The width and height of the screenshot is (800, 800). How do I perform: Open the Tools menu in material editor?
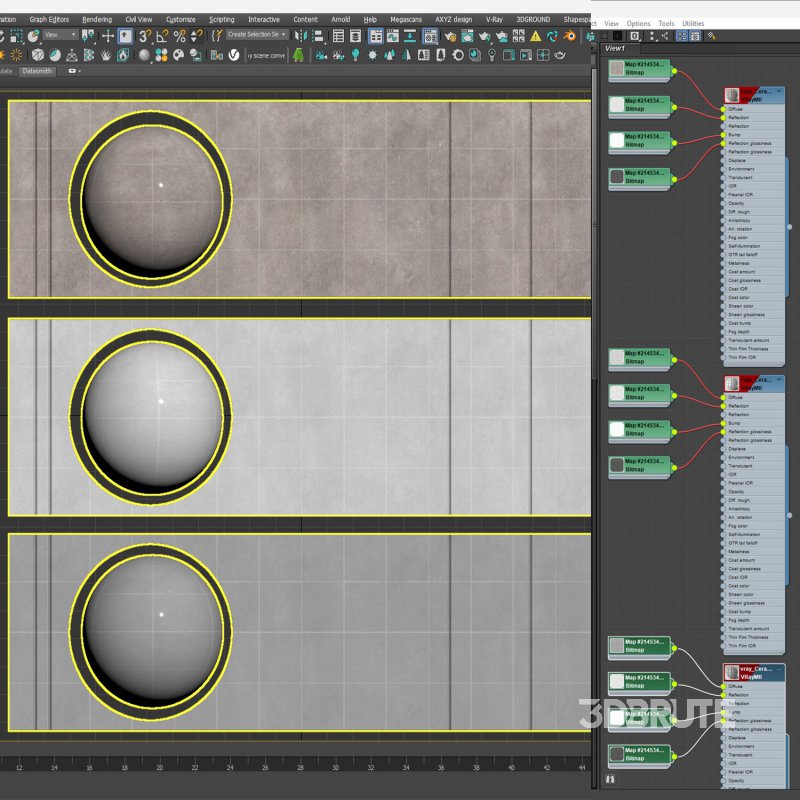click(x=666, y=23)
